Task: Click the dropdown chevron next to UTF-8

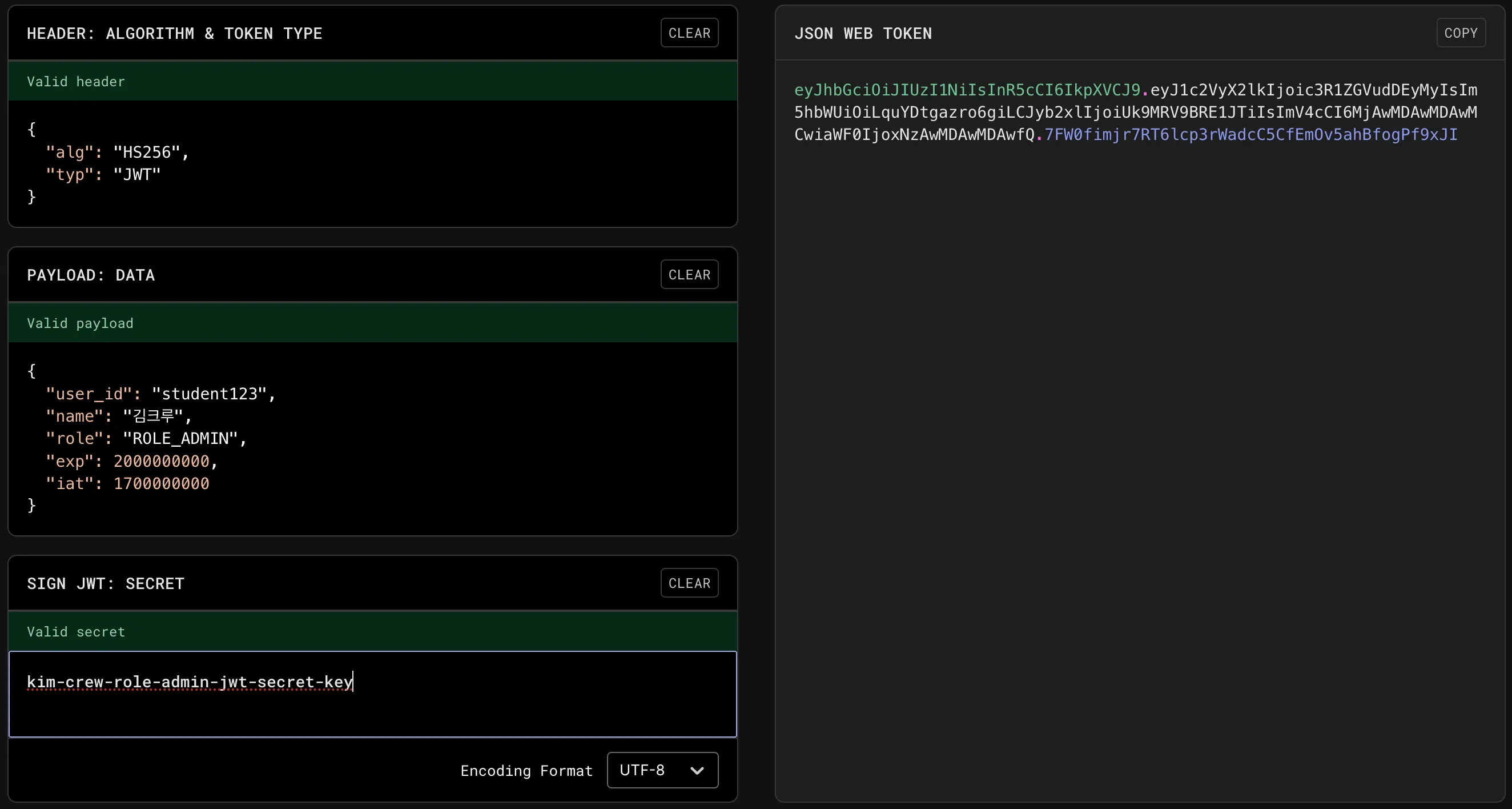Action: click(x=697, y=770)
